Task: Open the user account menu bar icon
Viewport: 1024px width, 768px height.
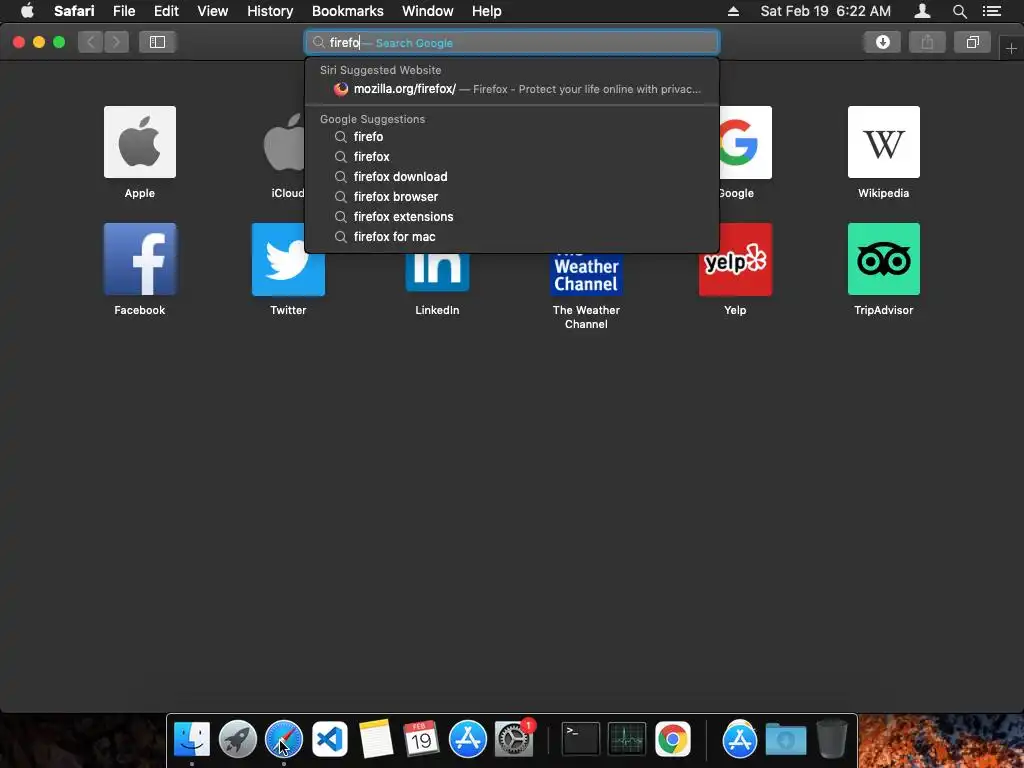Action: 922,11
